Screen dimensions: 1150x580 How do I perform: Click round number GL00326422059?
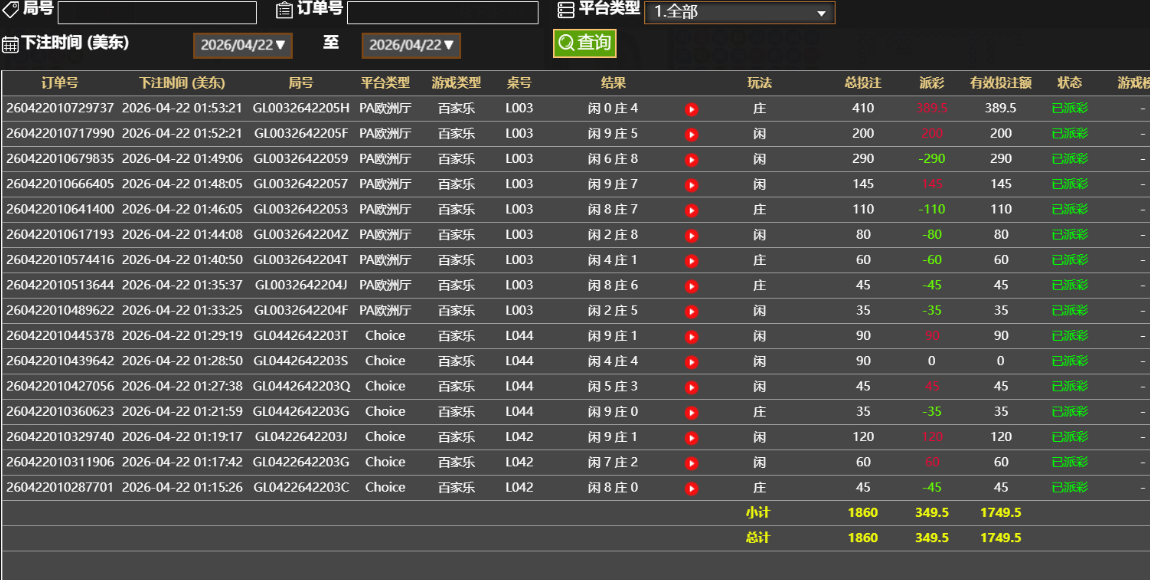pyautogui.click(x=301, y=158)
